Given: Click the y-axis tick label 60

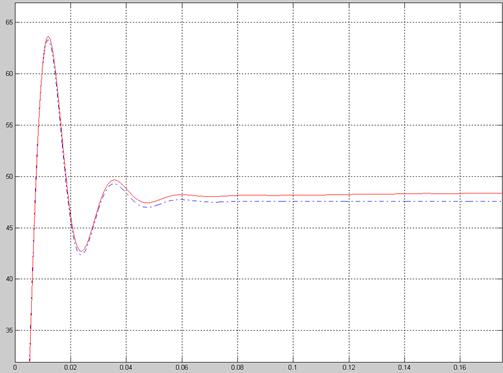Looking at the screenshot, I should [x=9, y=74].
